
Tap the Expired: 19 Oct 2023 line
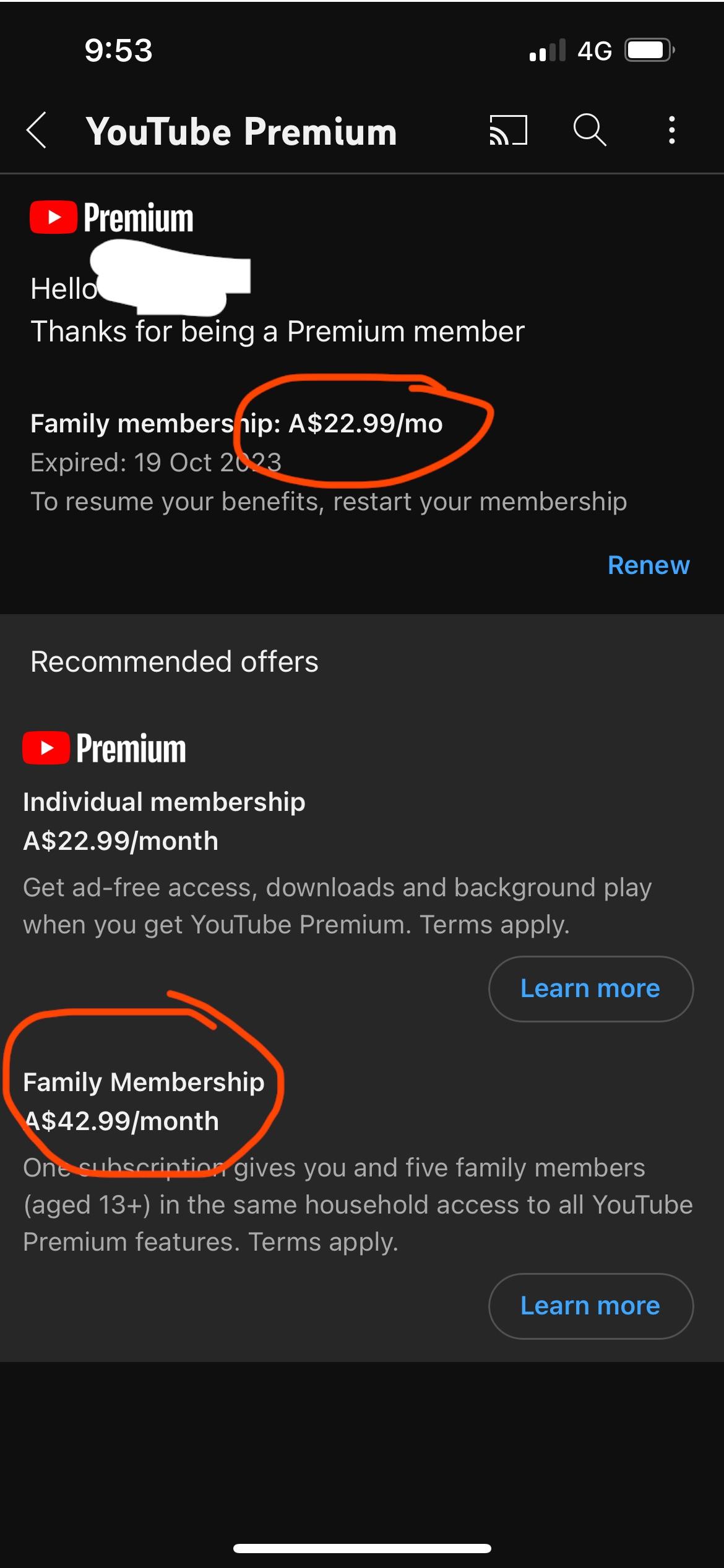click(x=156, y=462)
